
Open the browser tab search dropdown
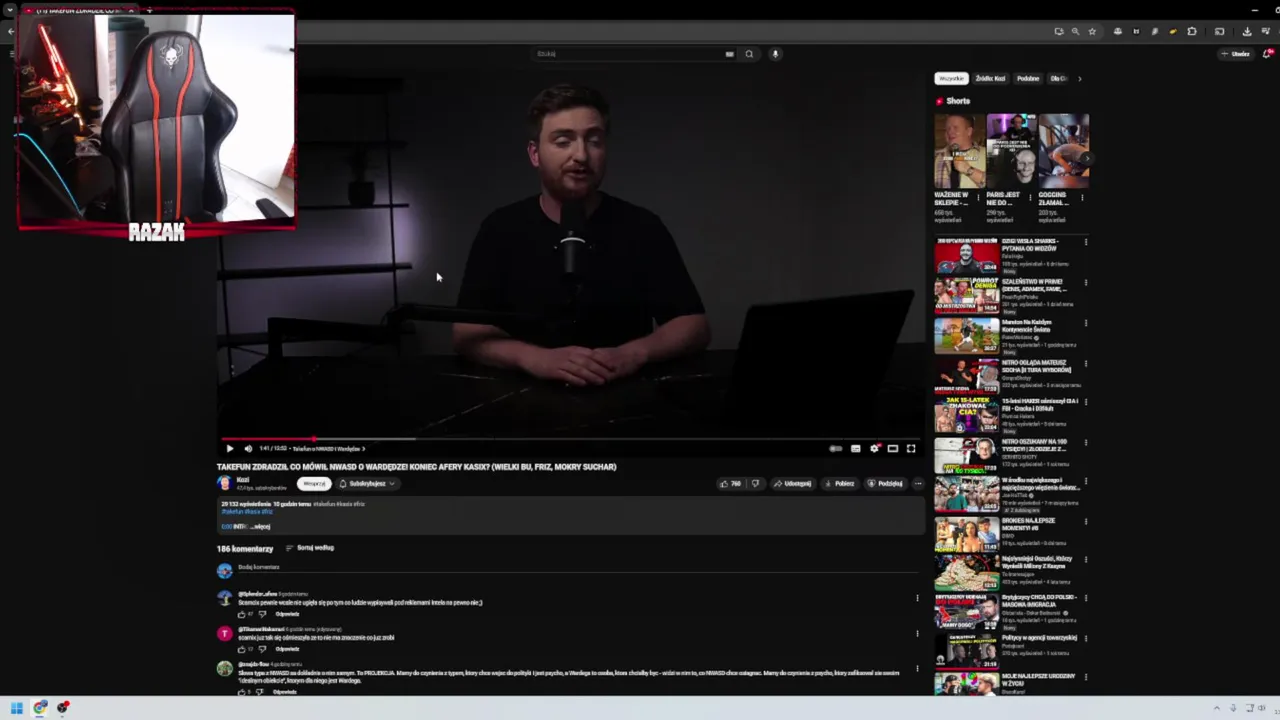[x=9, y=10]
